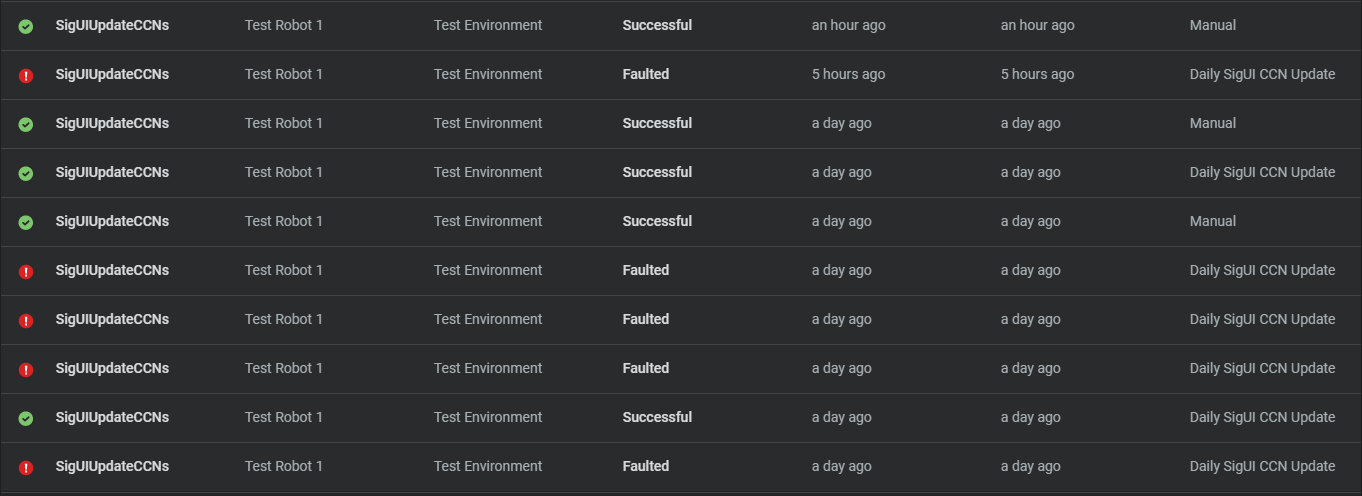Select "Manual" source in the top row

(1212, 25)
